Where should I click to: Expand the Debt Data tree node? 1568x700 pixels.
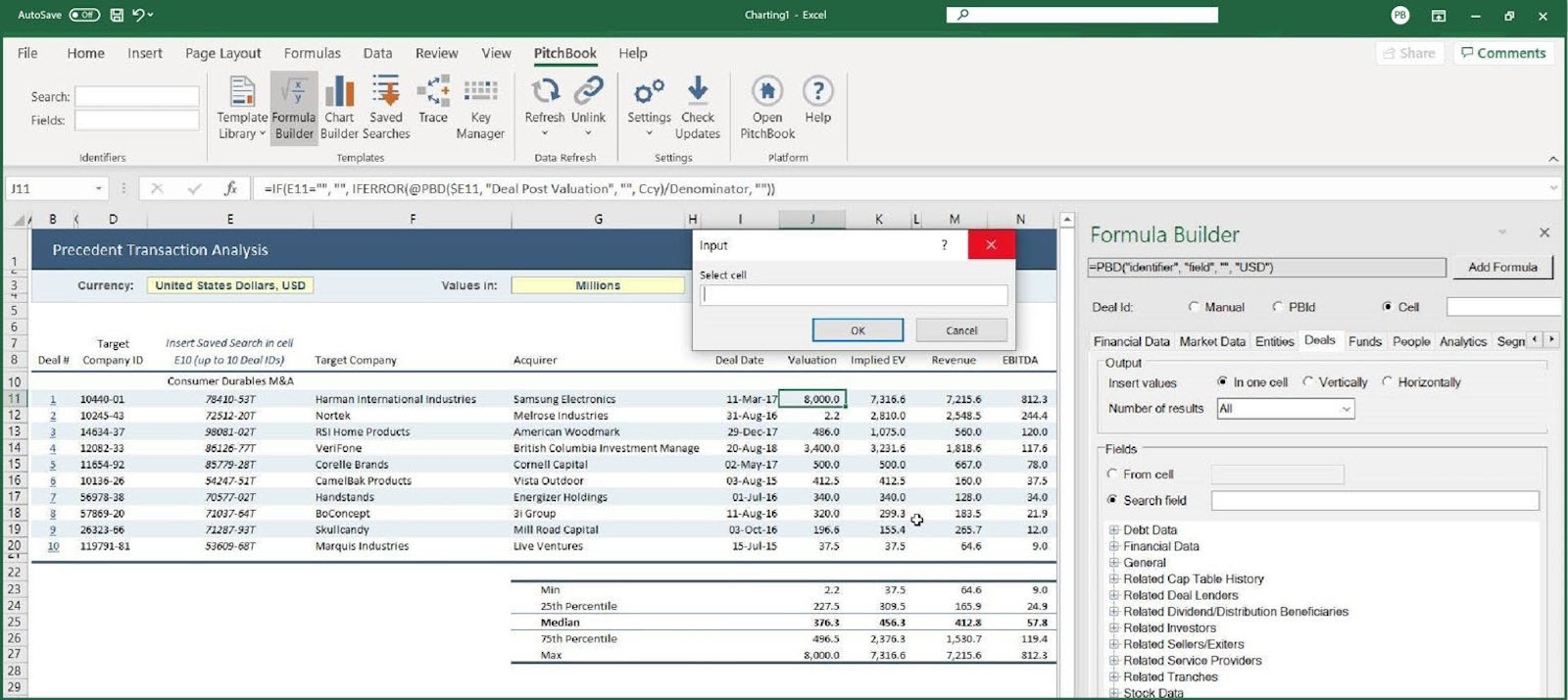(1113, 529)
